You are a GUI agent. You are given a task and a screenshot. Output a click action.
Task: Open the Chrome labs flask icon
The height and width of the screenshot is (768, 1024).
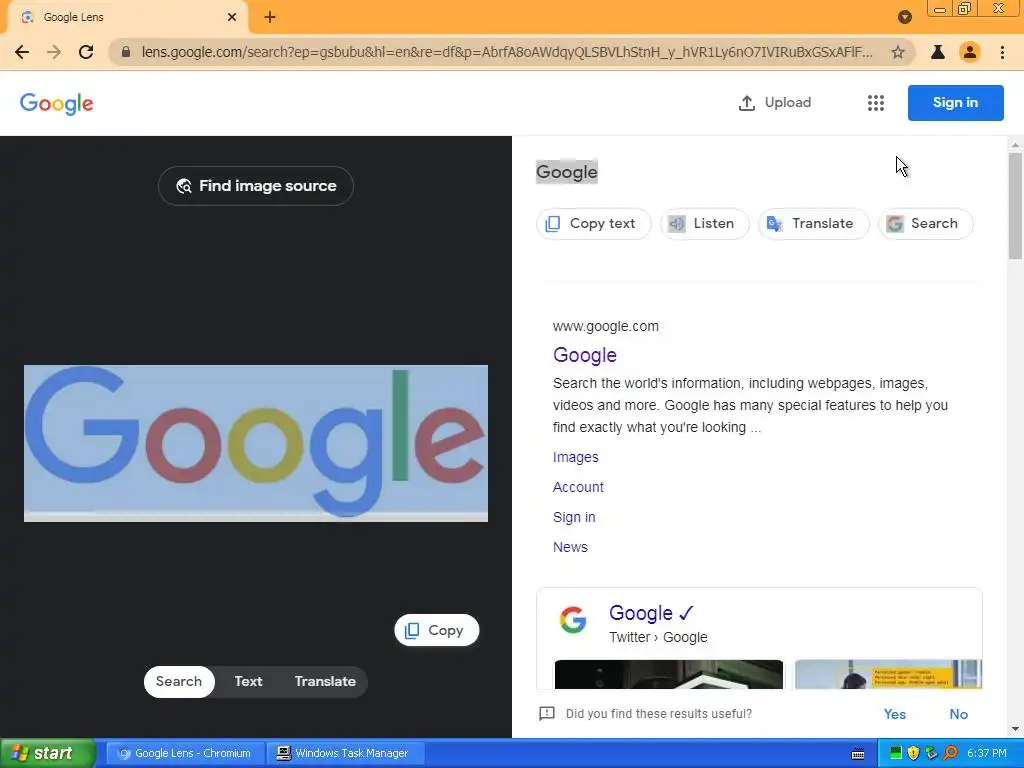coord(938,52)
